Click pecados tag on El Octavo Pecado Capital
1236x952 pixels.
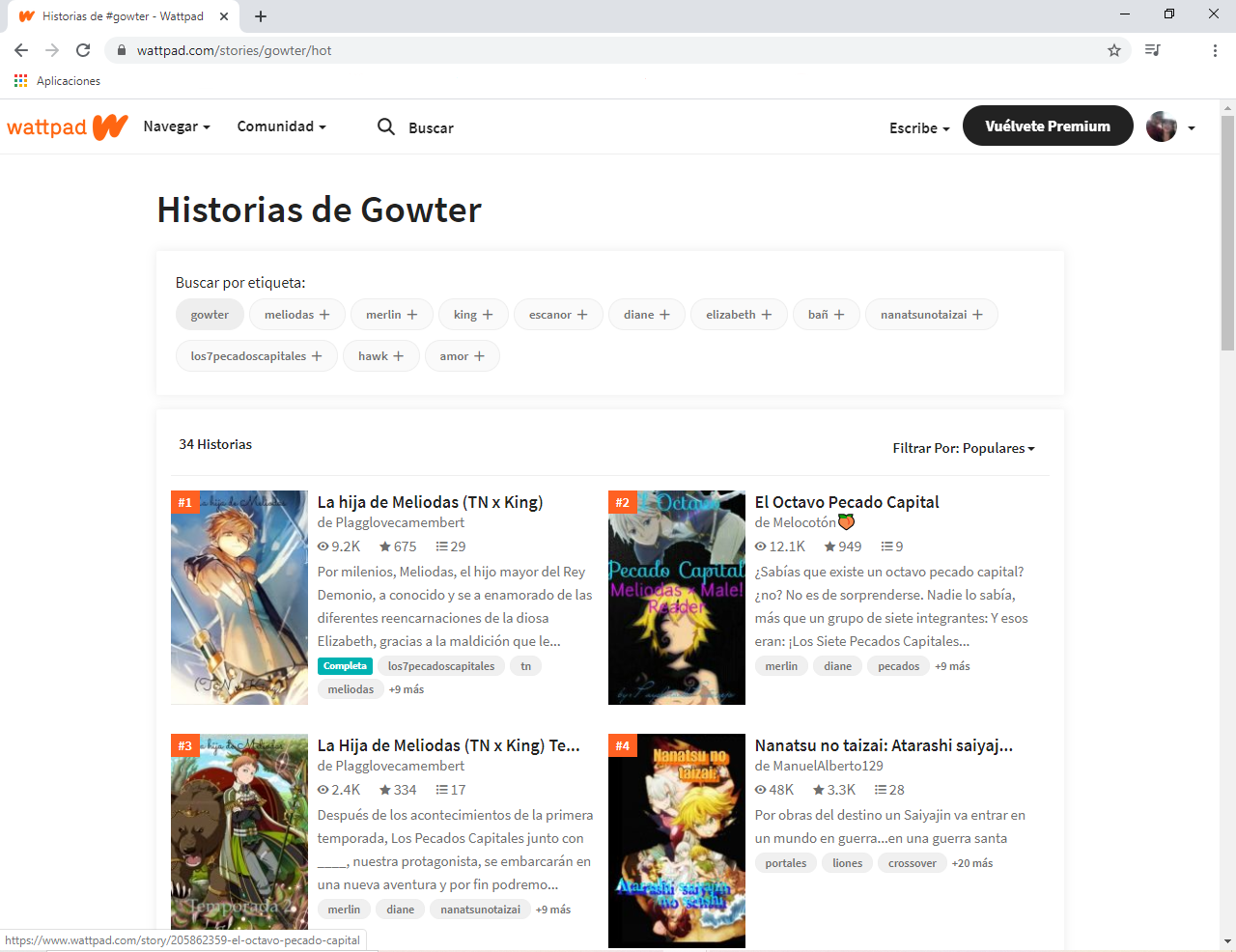point(898,666)
